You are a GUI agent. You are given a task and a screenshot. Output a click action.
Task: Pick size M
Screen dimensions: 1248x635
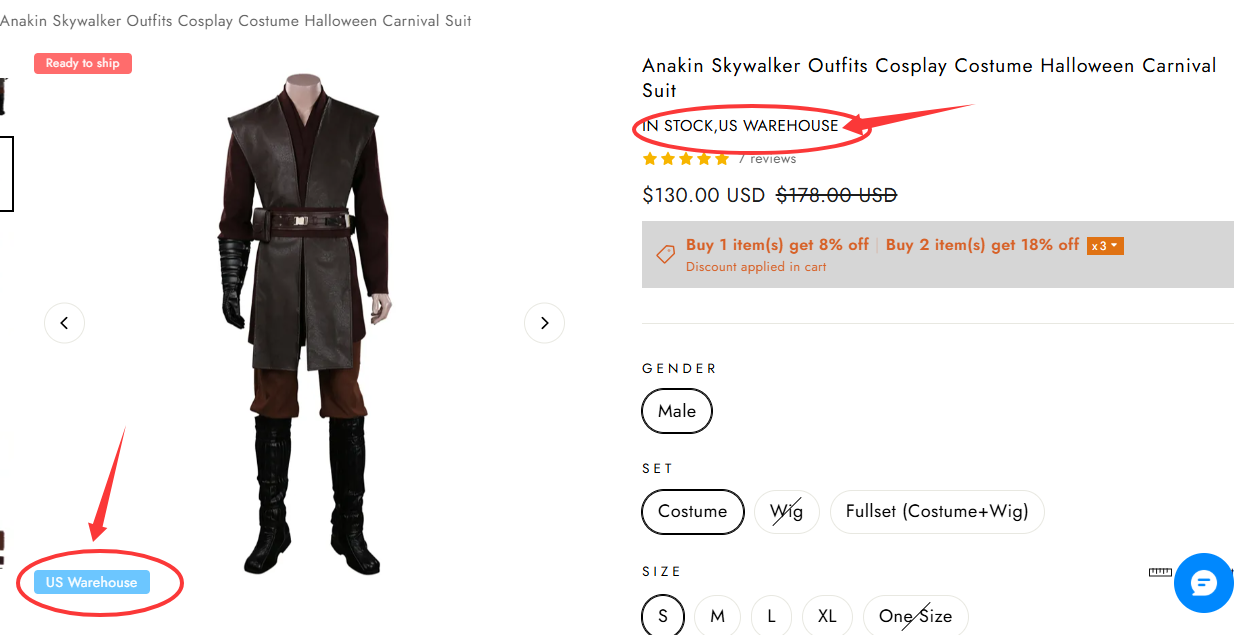tap(717, 616)
